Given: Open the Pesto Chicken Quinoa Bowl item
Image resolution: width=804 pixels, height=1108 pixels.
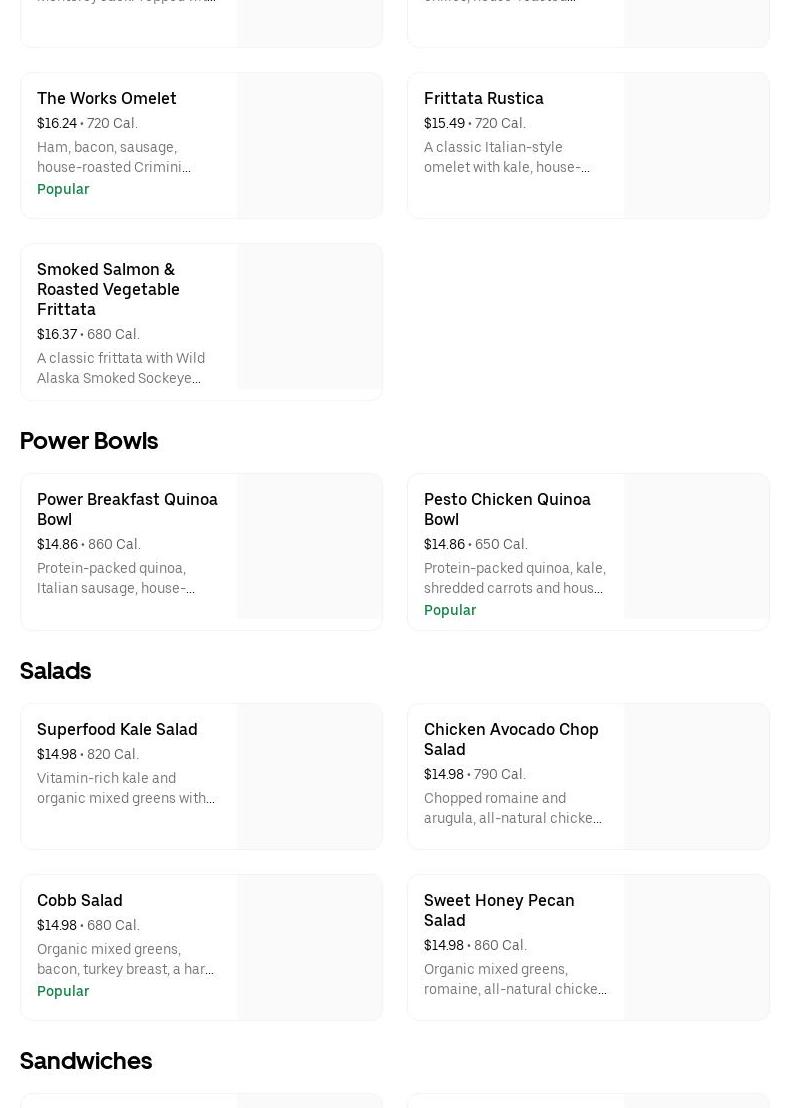Looking at the screenshot, I should [507, 509].
